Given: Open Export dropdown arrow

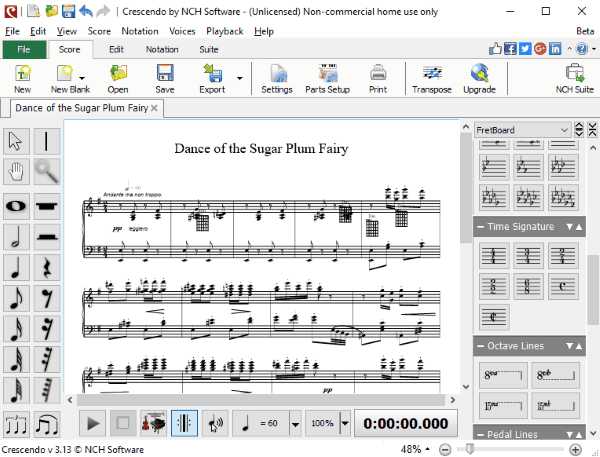Looking at the screenshot, I should 240,78.
